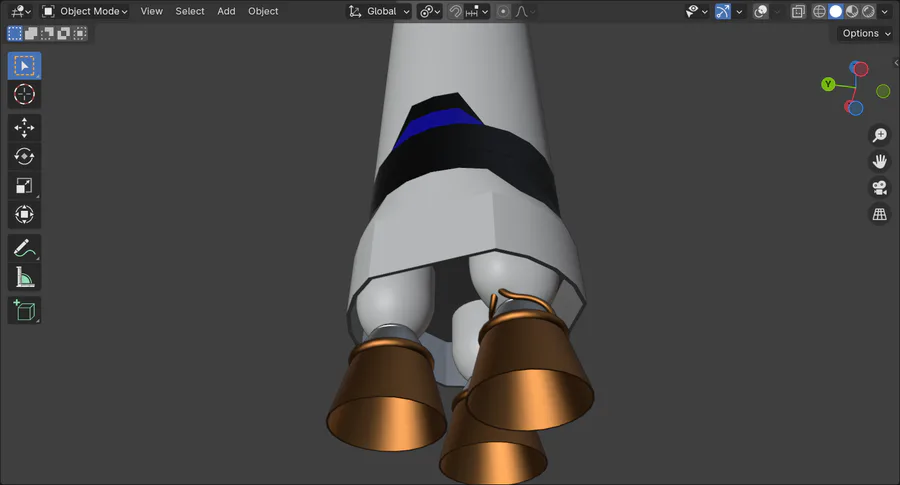Screen dimensions: 900x485
Task: Set selection mode to subtract
Action: tap(47, 33)
